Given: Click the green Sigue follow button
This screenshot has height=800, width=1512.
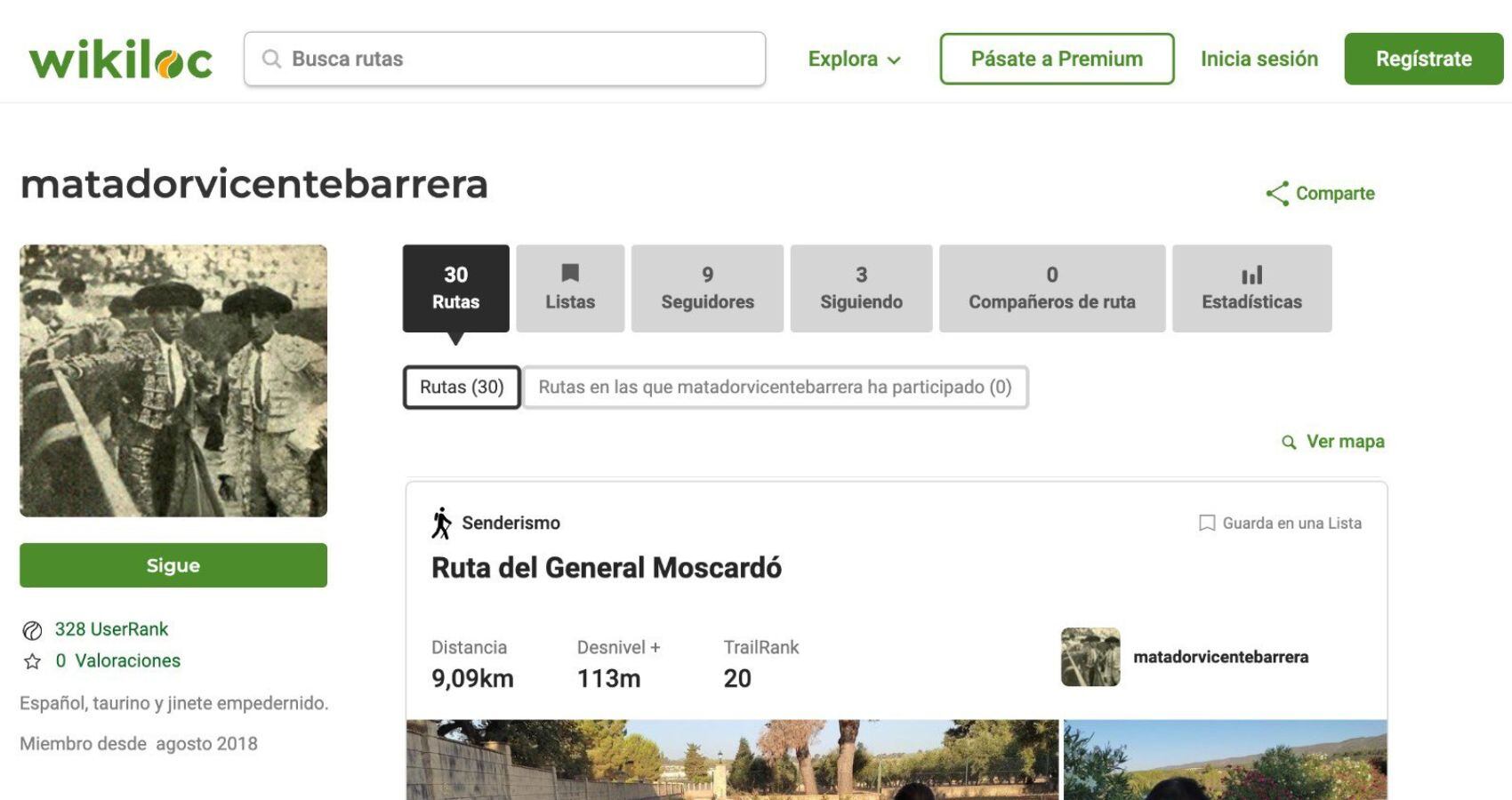Looking at the screenshot, I should 173,565.
